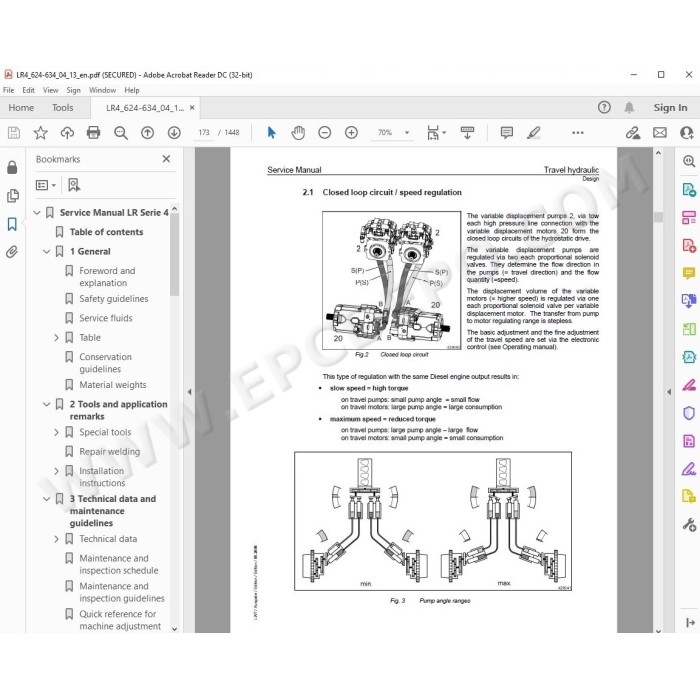
Task: Activate the Hand pan tool
Action: coord(298,133)
